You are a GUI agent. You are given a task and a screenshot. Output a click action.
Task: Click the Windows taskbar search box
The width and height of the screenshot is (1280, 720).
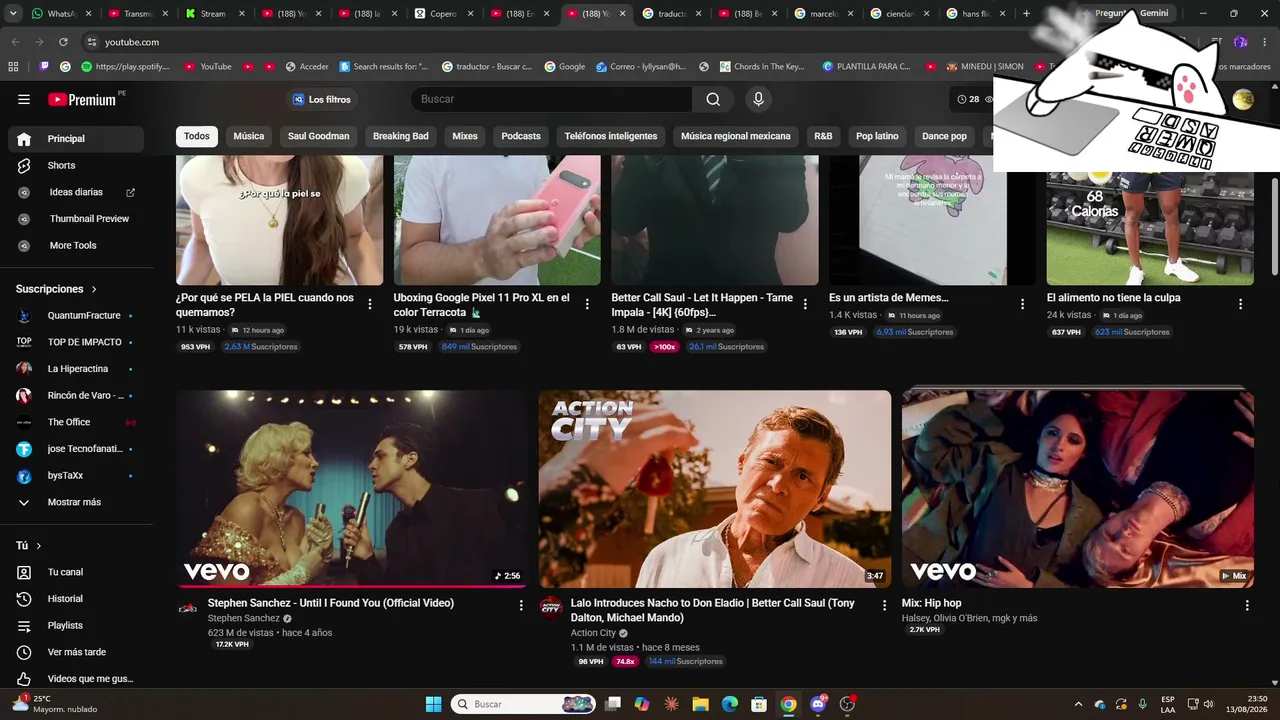524,704
